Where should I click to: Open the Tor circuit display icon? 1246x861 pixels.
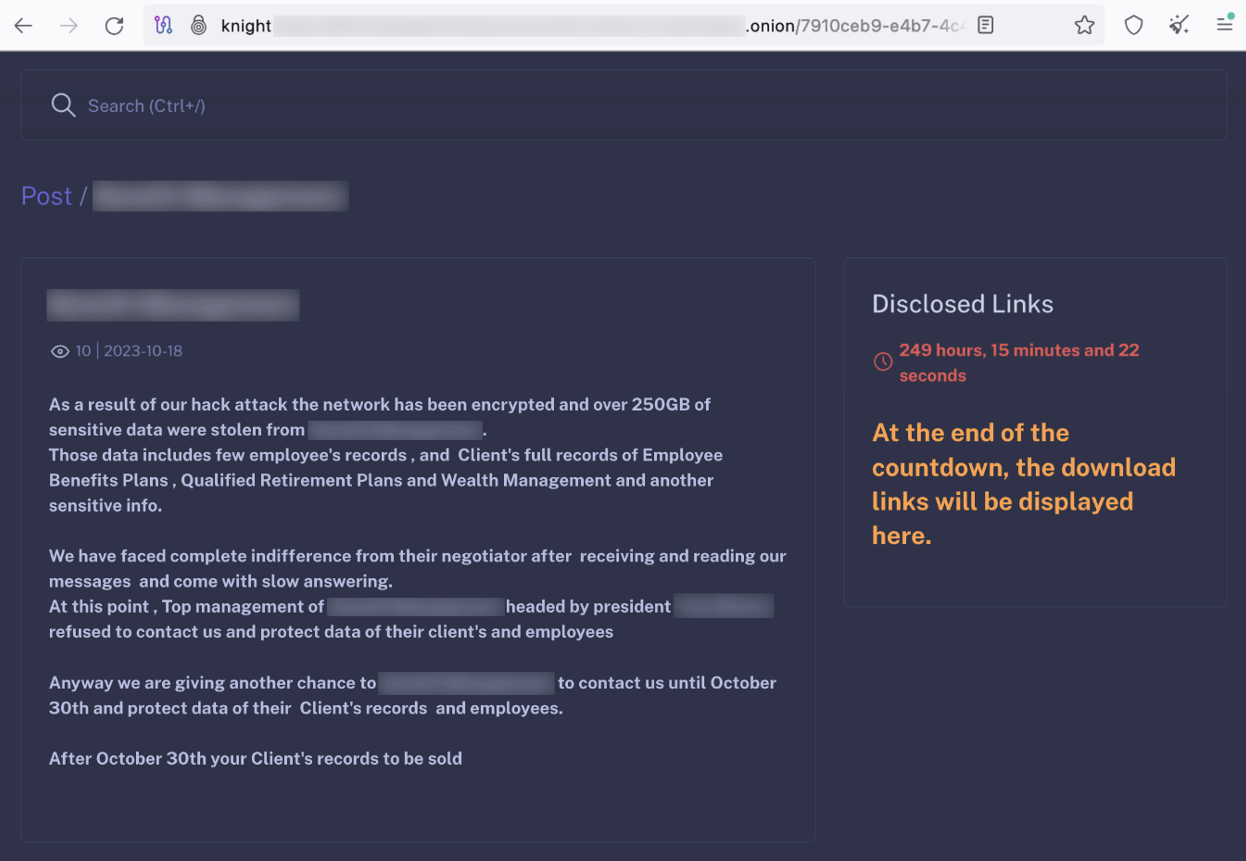click(164, 26)
